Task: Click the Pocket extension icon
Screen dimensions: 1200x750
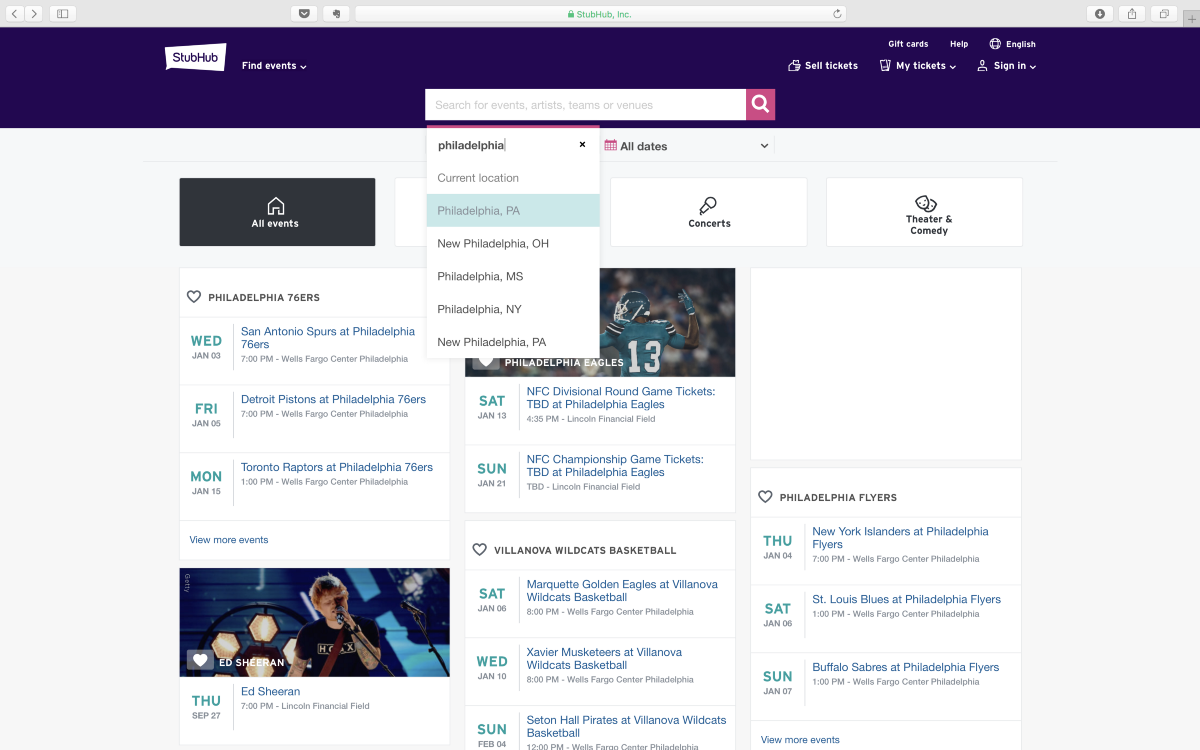Action: coord(303,14)
